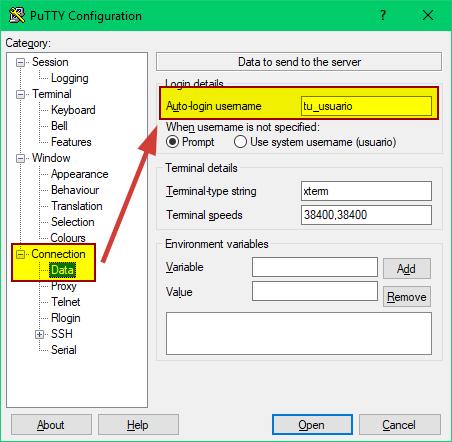Click the 'Environment variables' group label
The width and height of the screenshot is (452, 442).
pos(217,244)
